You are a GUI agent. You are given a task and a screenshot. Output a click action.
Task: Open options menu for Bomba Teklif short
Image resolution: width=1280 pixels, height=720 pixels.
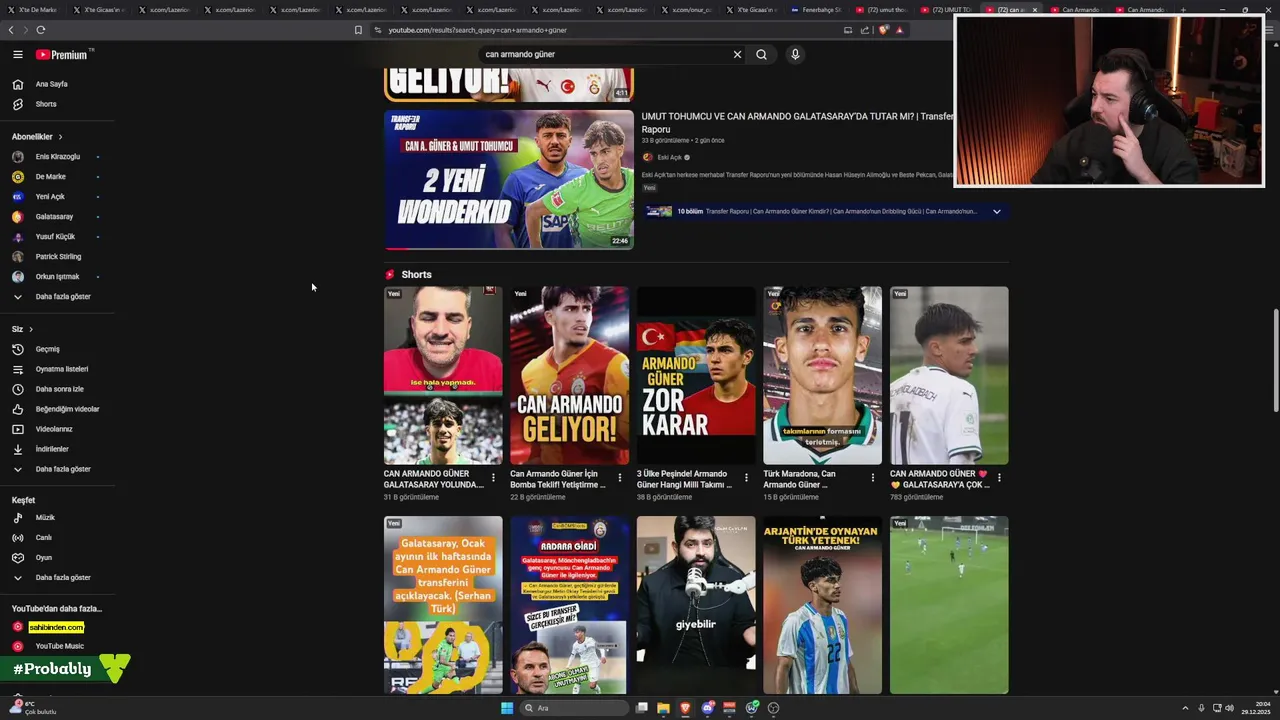619,478
